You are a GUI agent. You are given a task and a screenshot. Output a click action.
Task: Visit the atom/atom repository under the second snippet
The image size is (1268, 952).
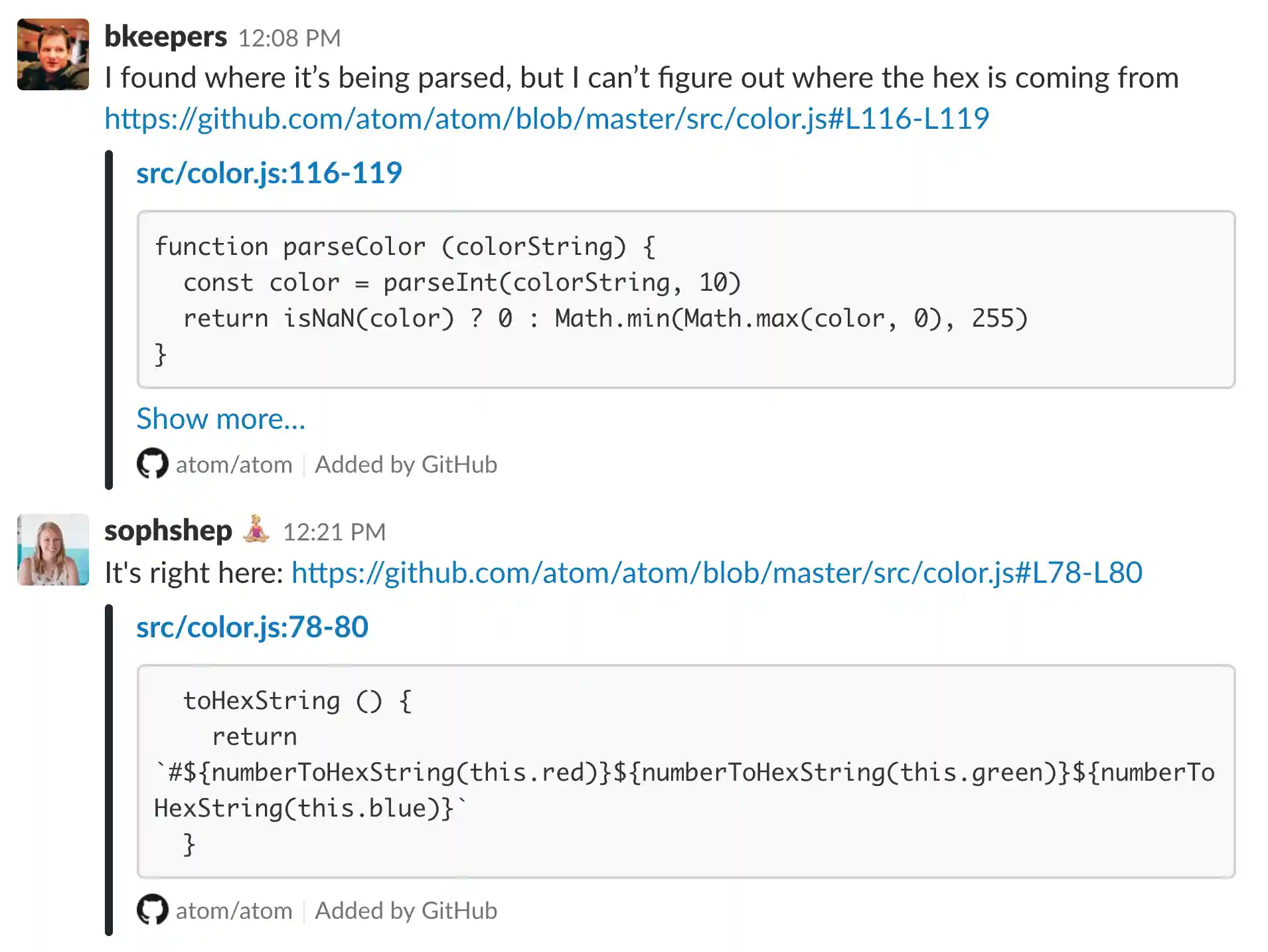[x=233, y=910]
